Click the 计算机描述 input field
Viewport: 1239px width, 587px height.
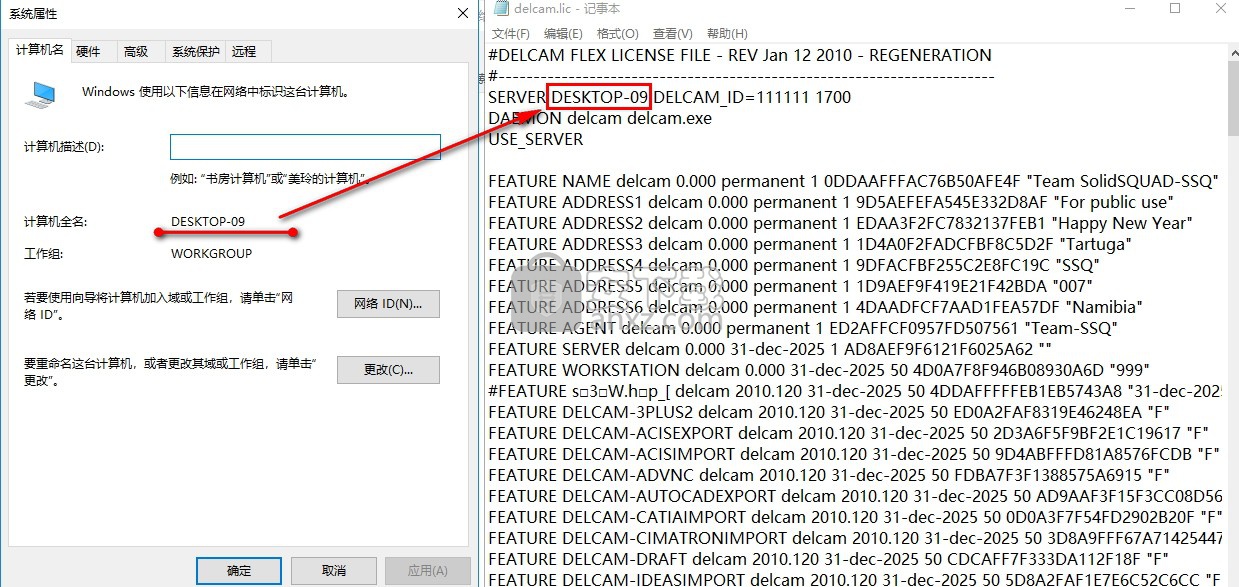305,147
